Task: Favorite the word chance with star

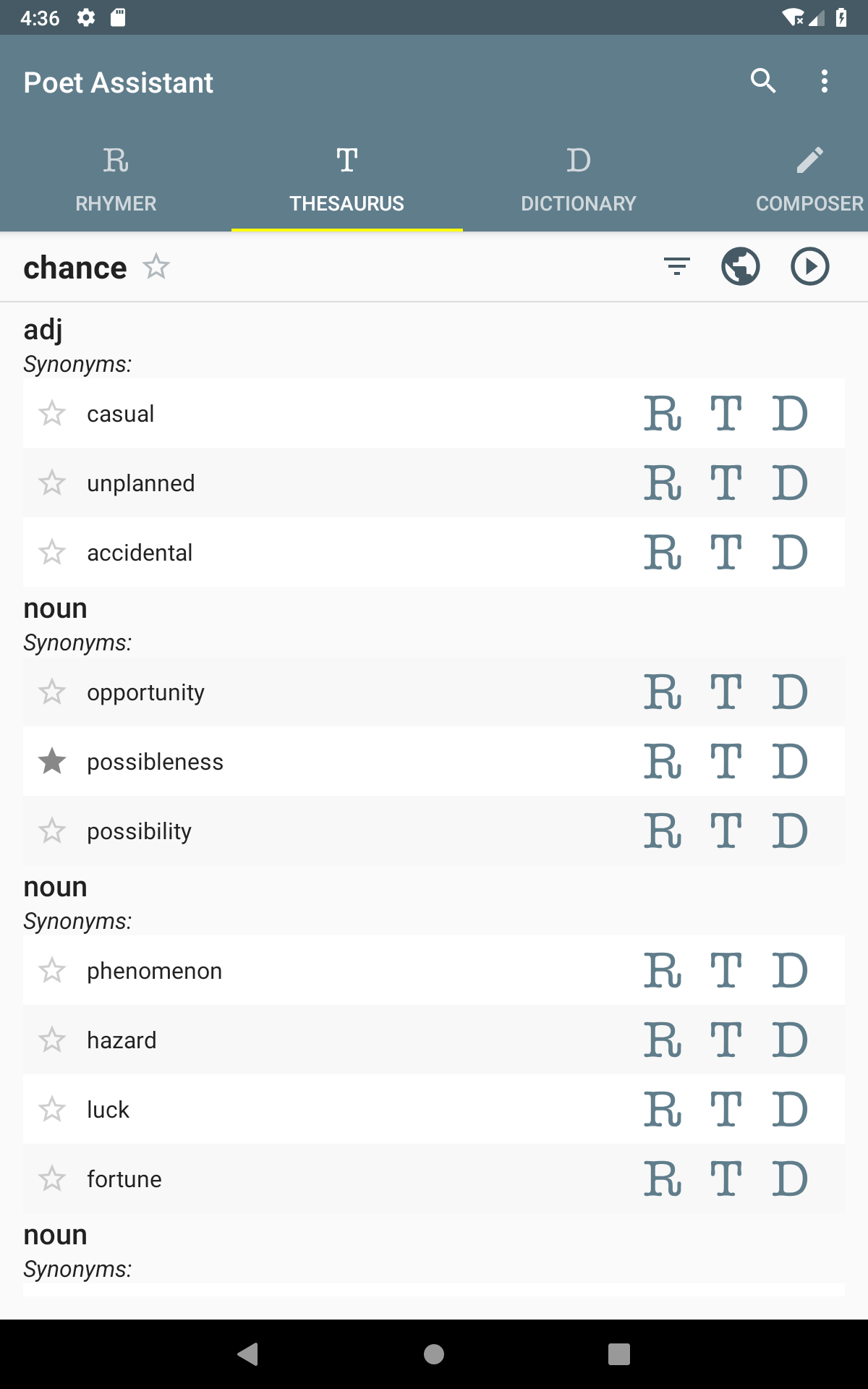Action: [x=156, y=267]
